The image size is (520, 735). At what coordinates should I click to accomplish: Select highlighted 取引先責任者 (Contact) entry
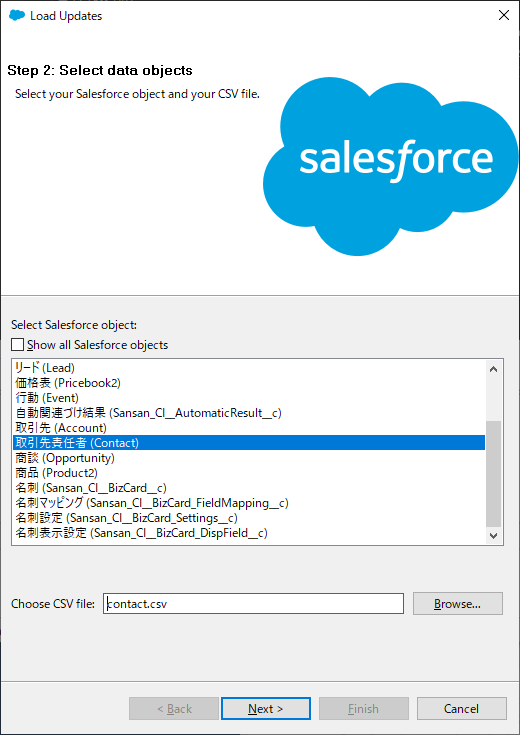pyautogui.click(x=249, y=442)
